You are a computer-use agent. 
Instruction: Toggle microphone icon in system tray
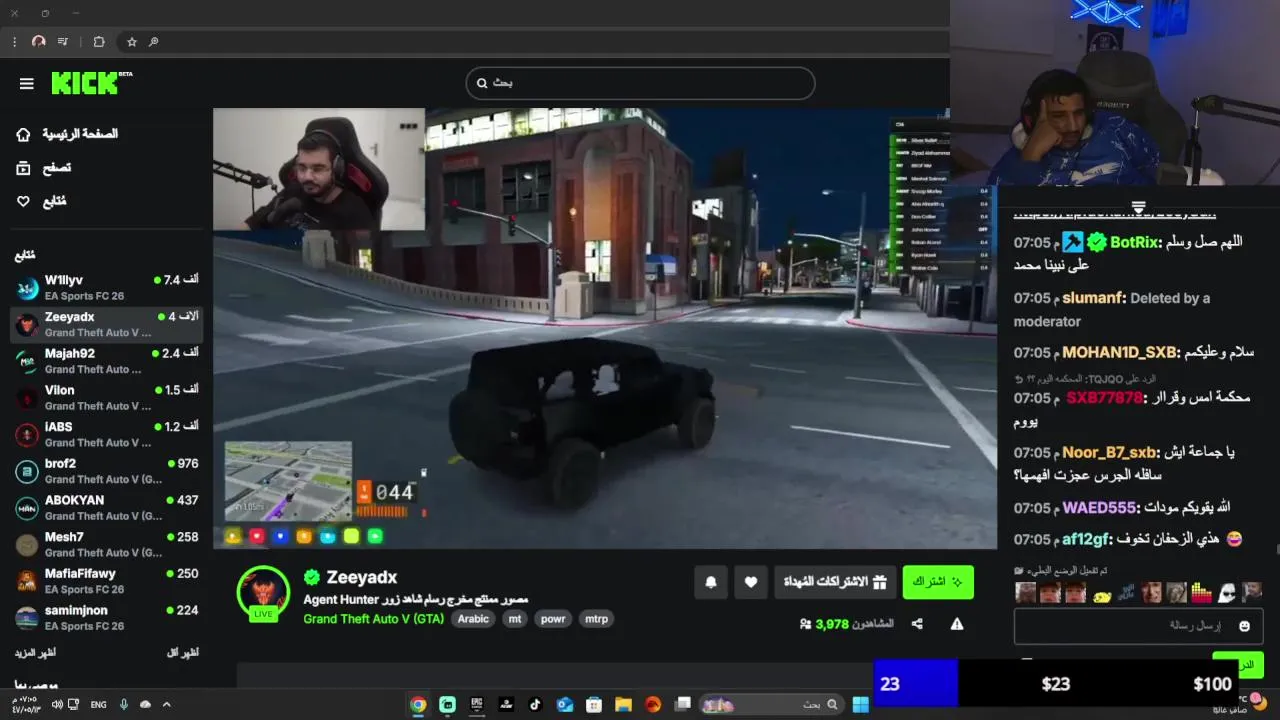124,705
